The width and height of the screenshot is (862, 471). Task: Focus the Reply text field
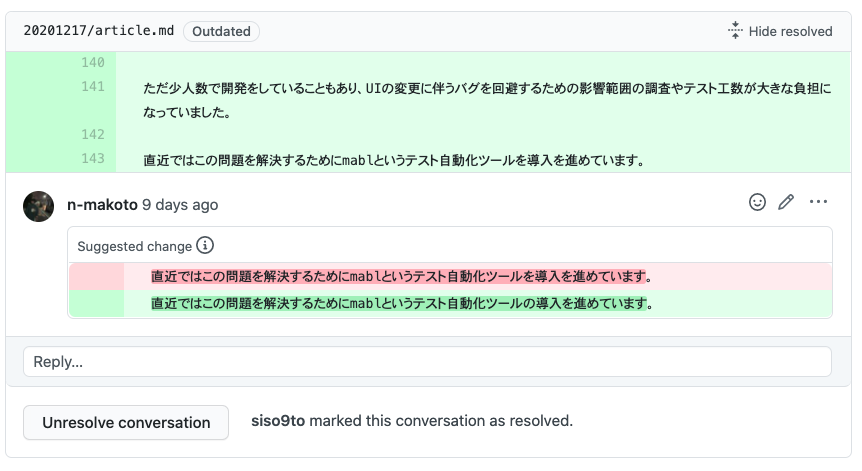pos(427,362)
